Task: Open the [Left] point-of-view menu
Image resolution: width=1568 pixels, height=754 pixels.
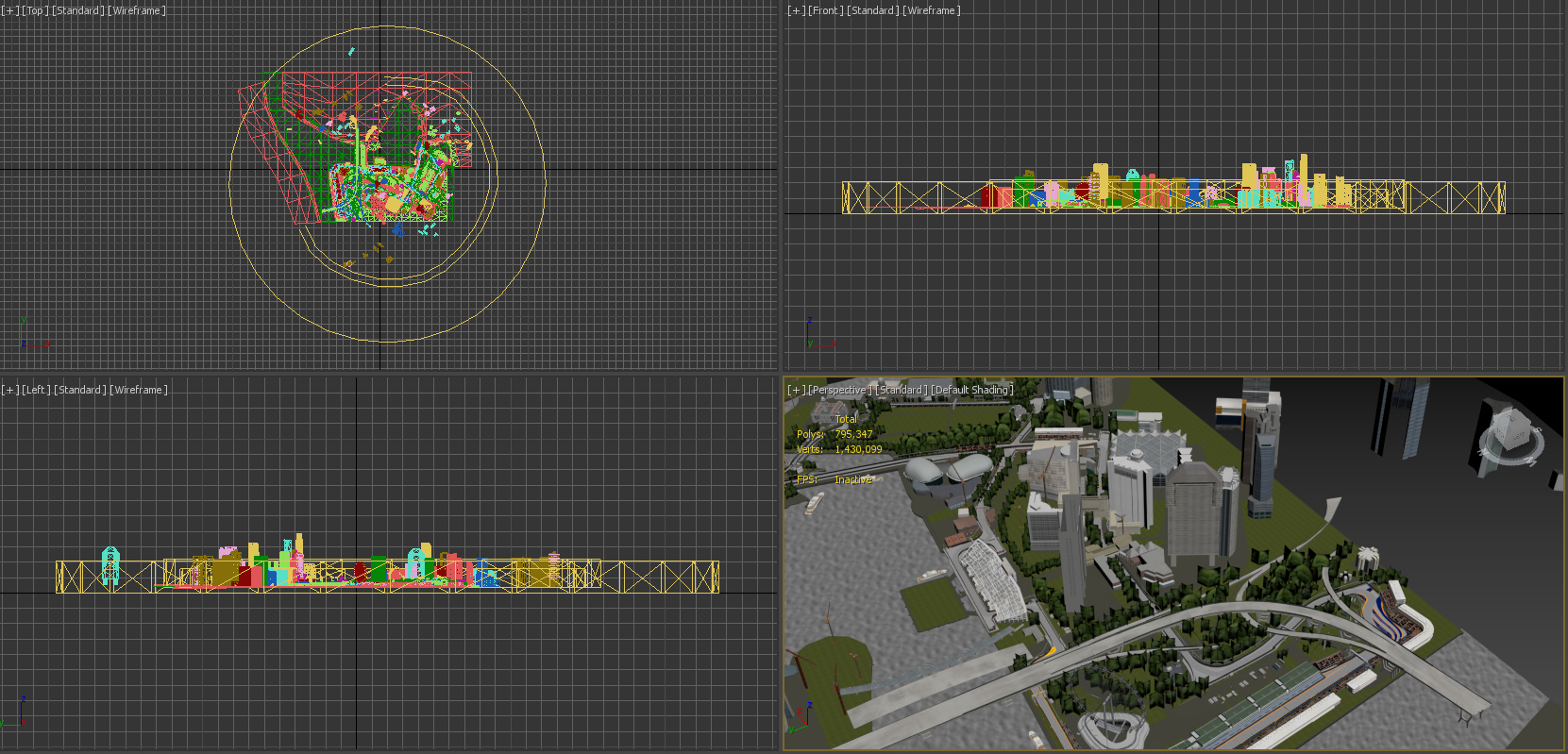Action: tap(37, 390)
